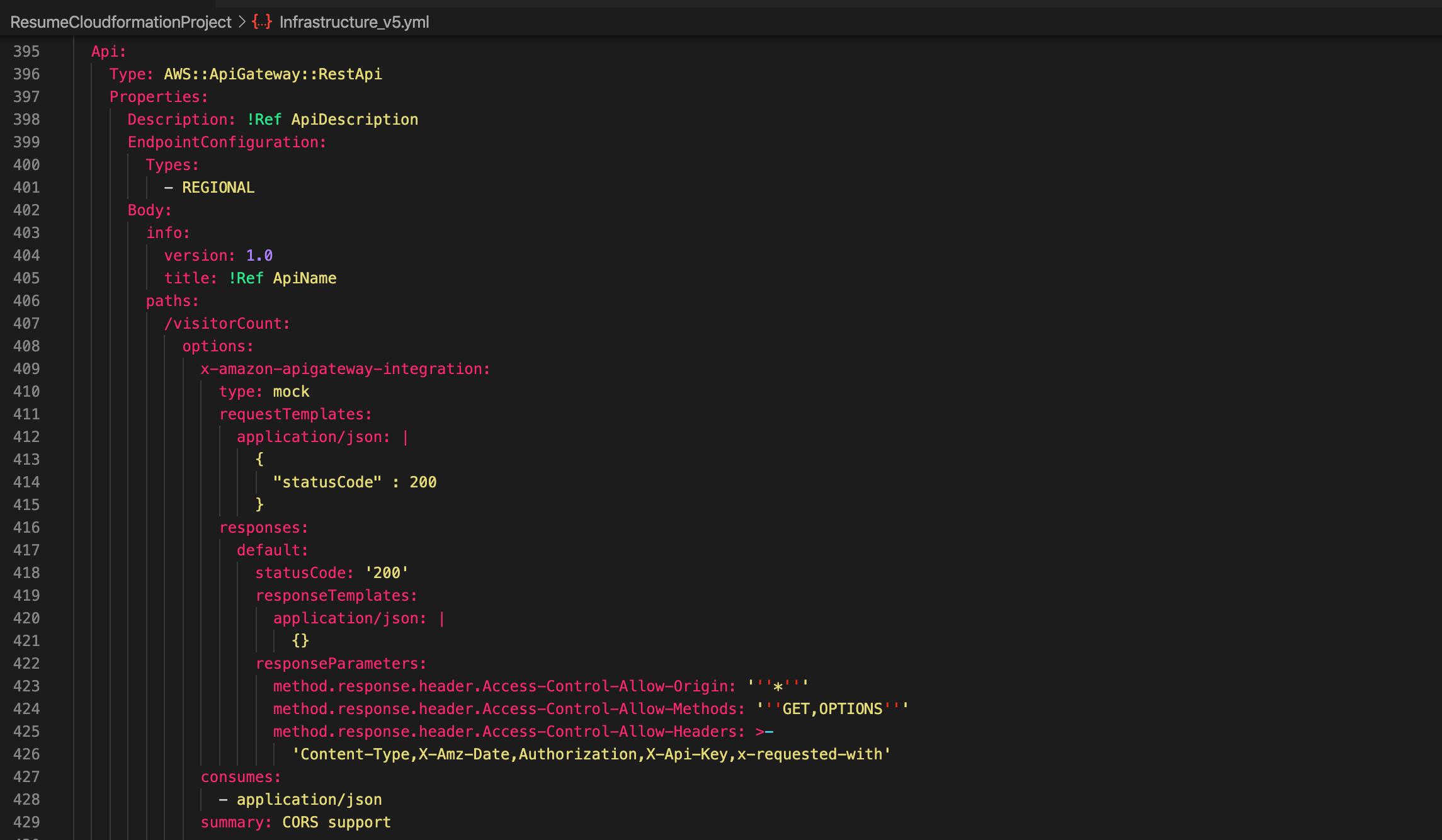
Task: Click '- application/json' on line 428
Action: 300,800
